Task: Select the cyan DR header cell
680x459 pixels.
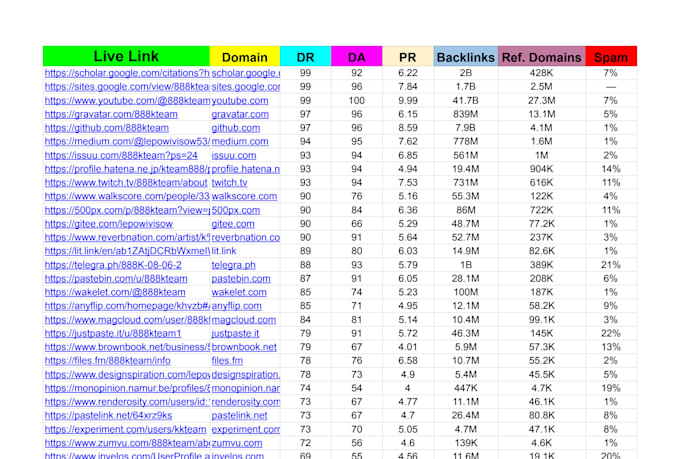Action: point(306,56)
